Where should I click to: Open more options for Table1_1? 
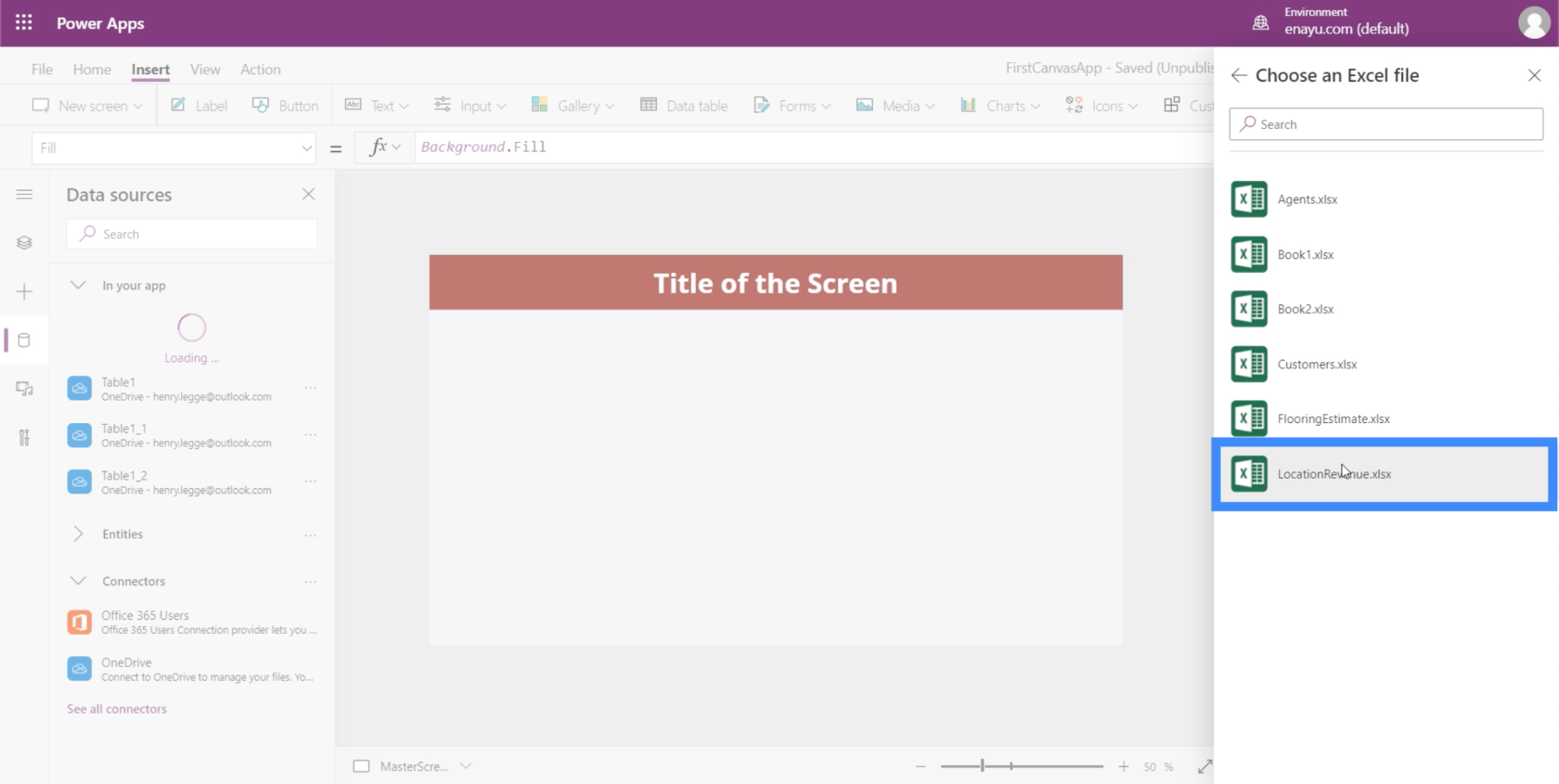(x=311, y=434)
